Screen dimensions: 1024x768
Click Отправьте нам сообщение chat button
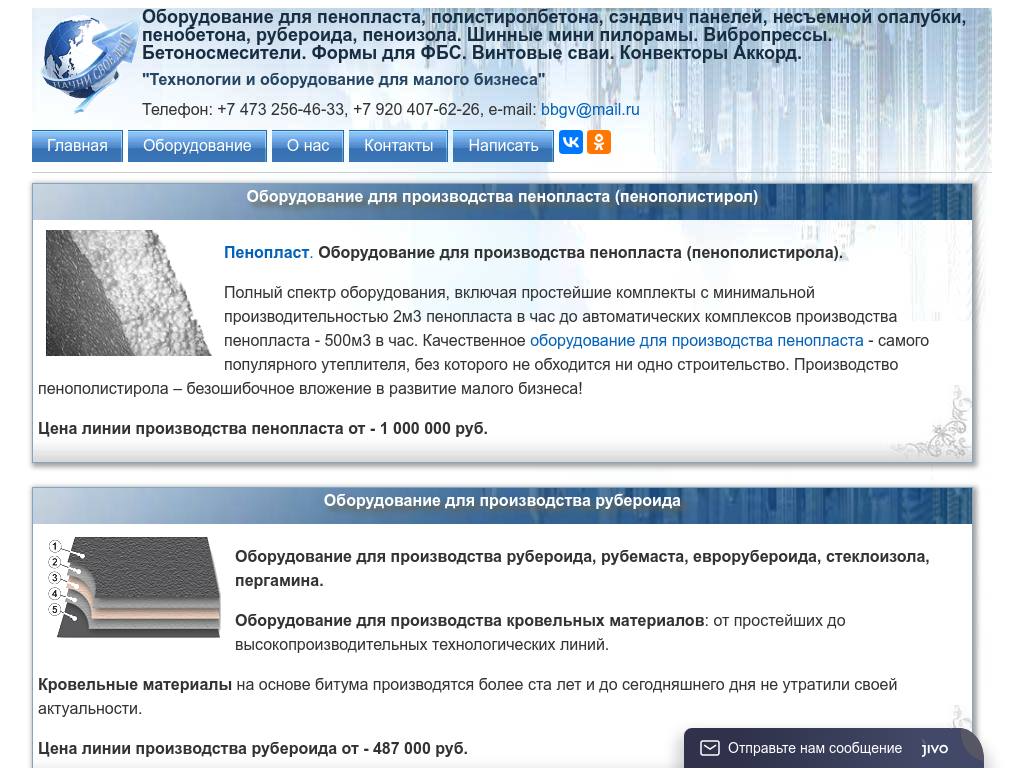coord(814,748)
